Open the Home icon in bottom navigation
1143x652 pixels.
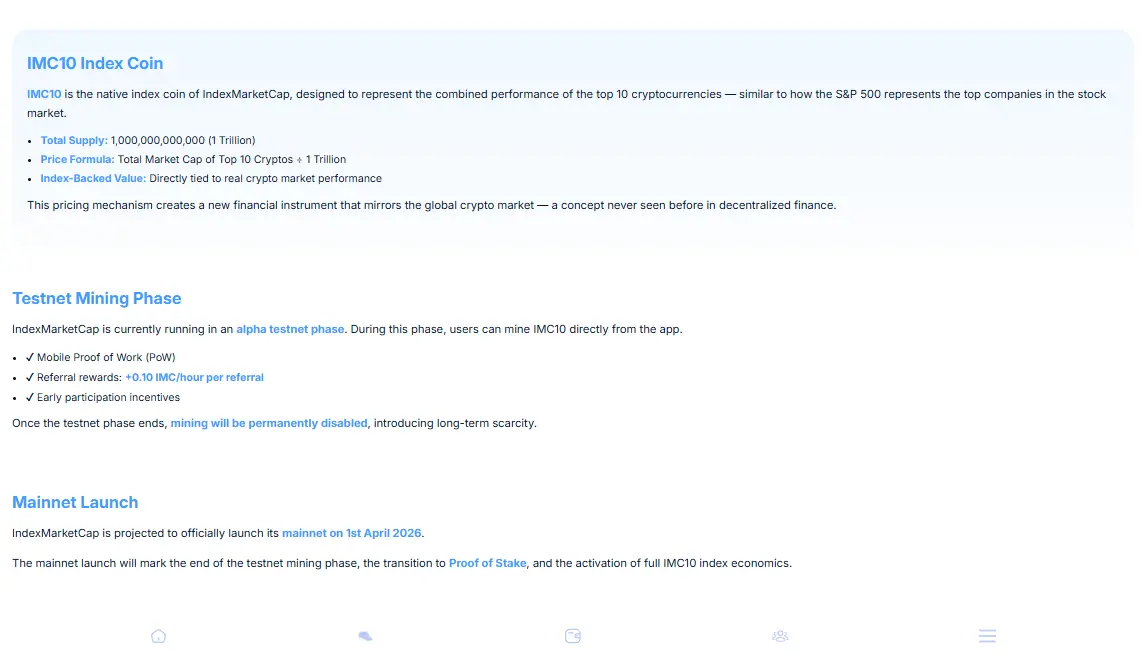158,636
